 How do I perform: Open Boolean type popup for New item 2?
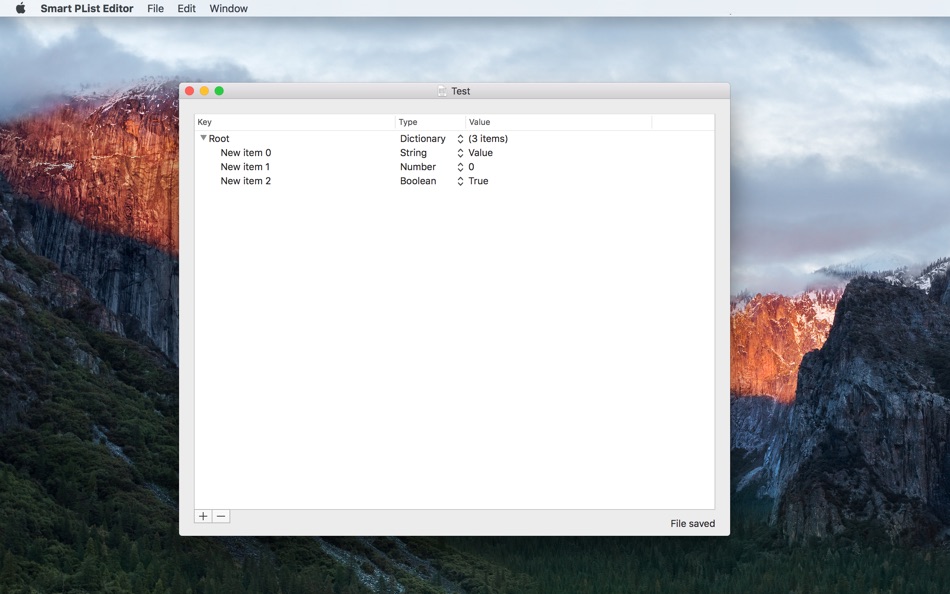coord(460,181)
